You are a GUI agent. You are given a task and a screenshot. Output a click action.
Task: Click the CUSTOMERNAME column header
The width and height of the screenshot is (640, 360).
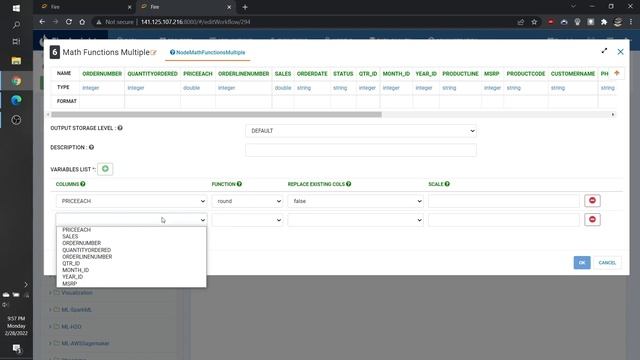coord(573,74)
